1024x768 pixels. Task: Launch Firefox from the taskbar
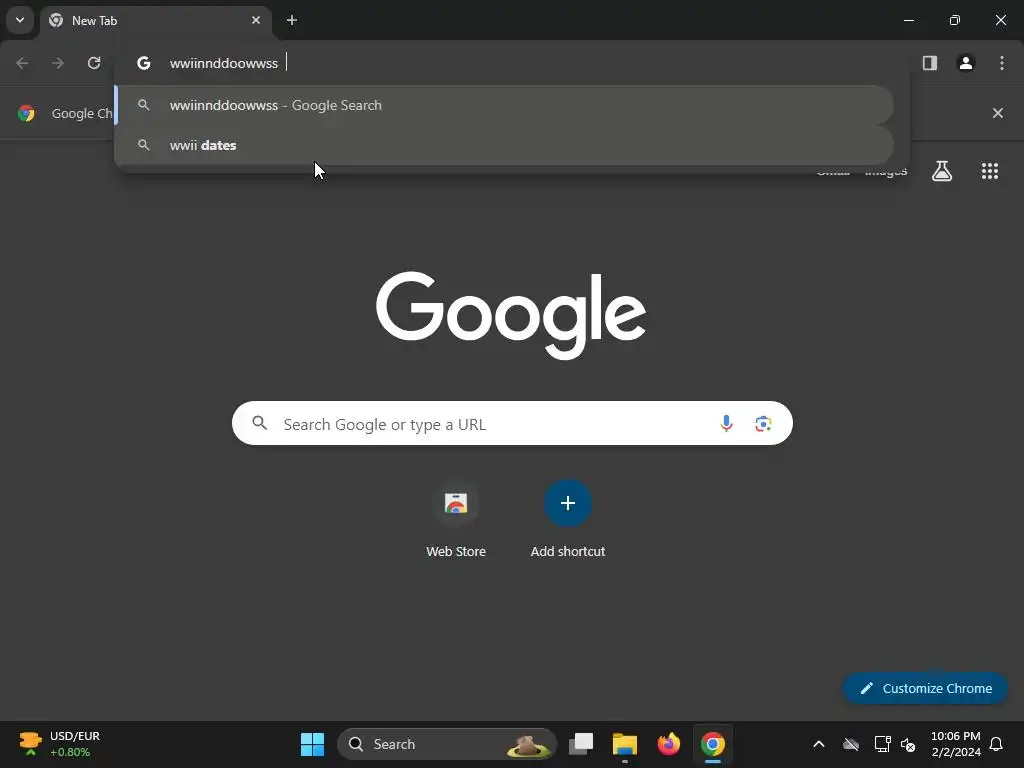tap(669, 744)
